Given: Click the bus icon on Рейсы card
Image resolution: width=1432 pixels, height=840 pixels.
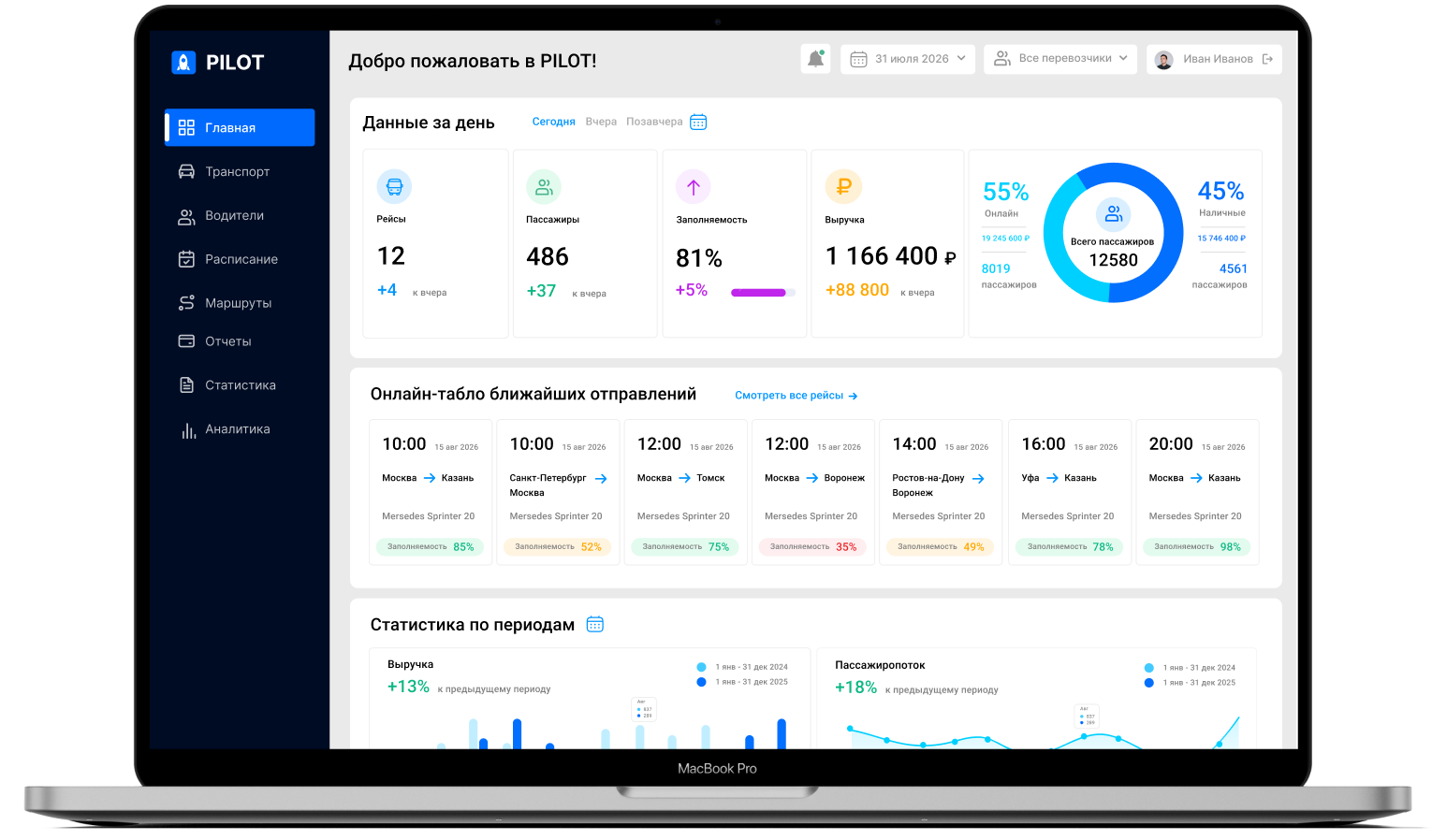Looking at the screenshot, I should (394, 186).
